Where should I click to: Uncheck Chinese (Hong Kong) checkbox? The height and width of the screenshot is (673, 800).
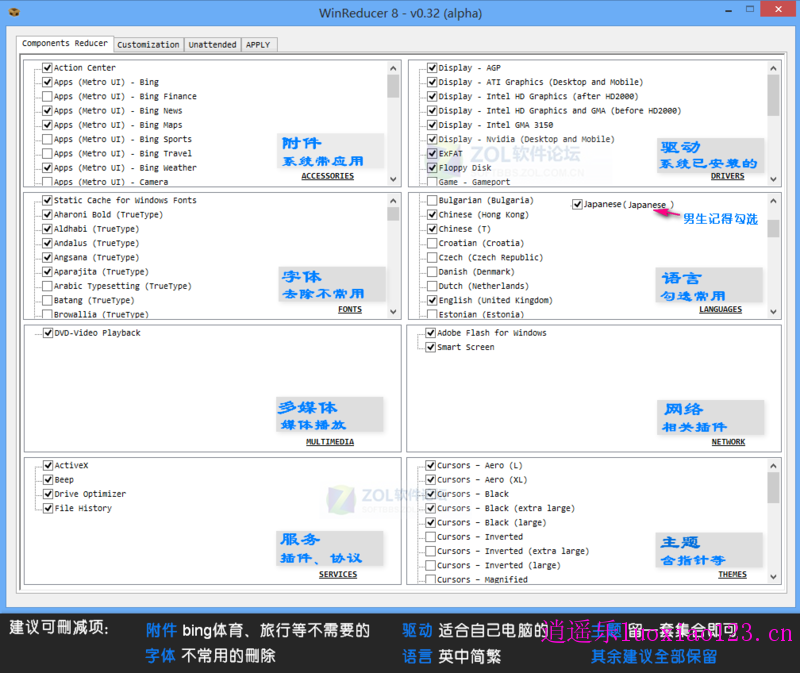(x=432, y=214)
